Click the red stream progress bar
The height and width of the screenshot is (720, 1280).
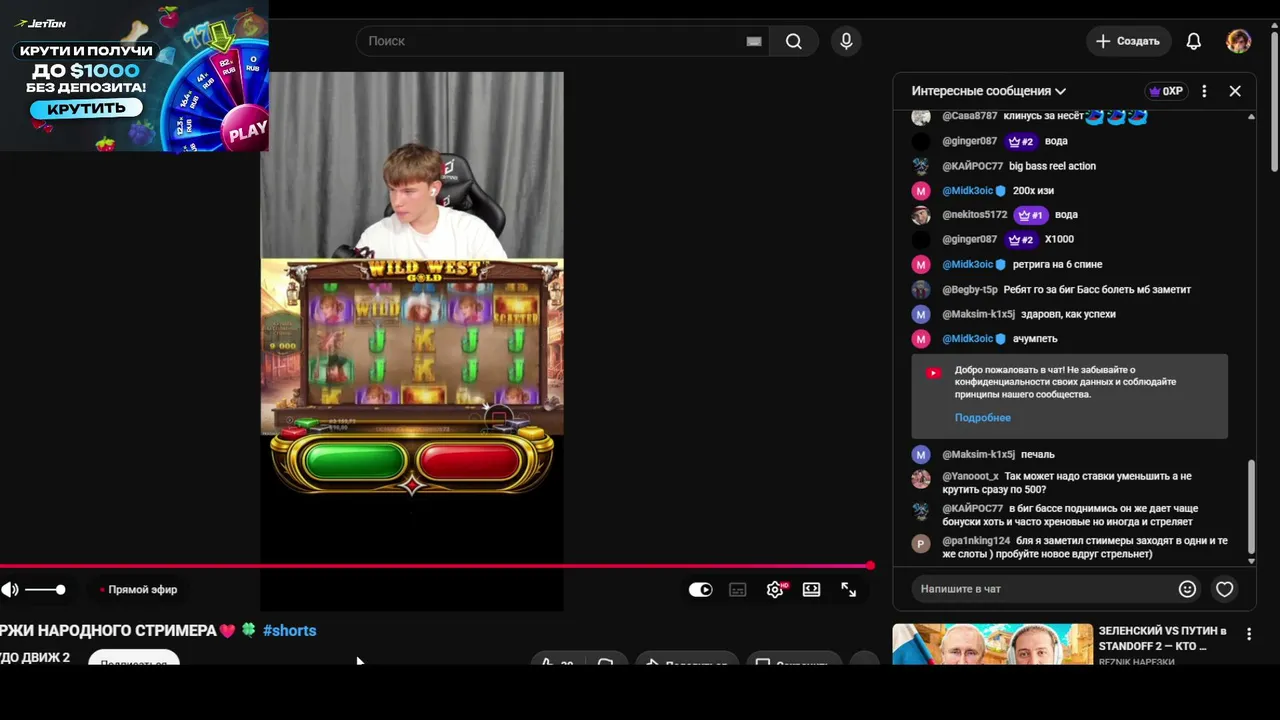(x=437, y=566)
